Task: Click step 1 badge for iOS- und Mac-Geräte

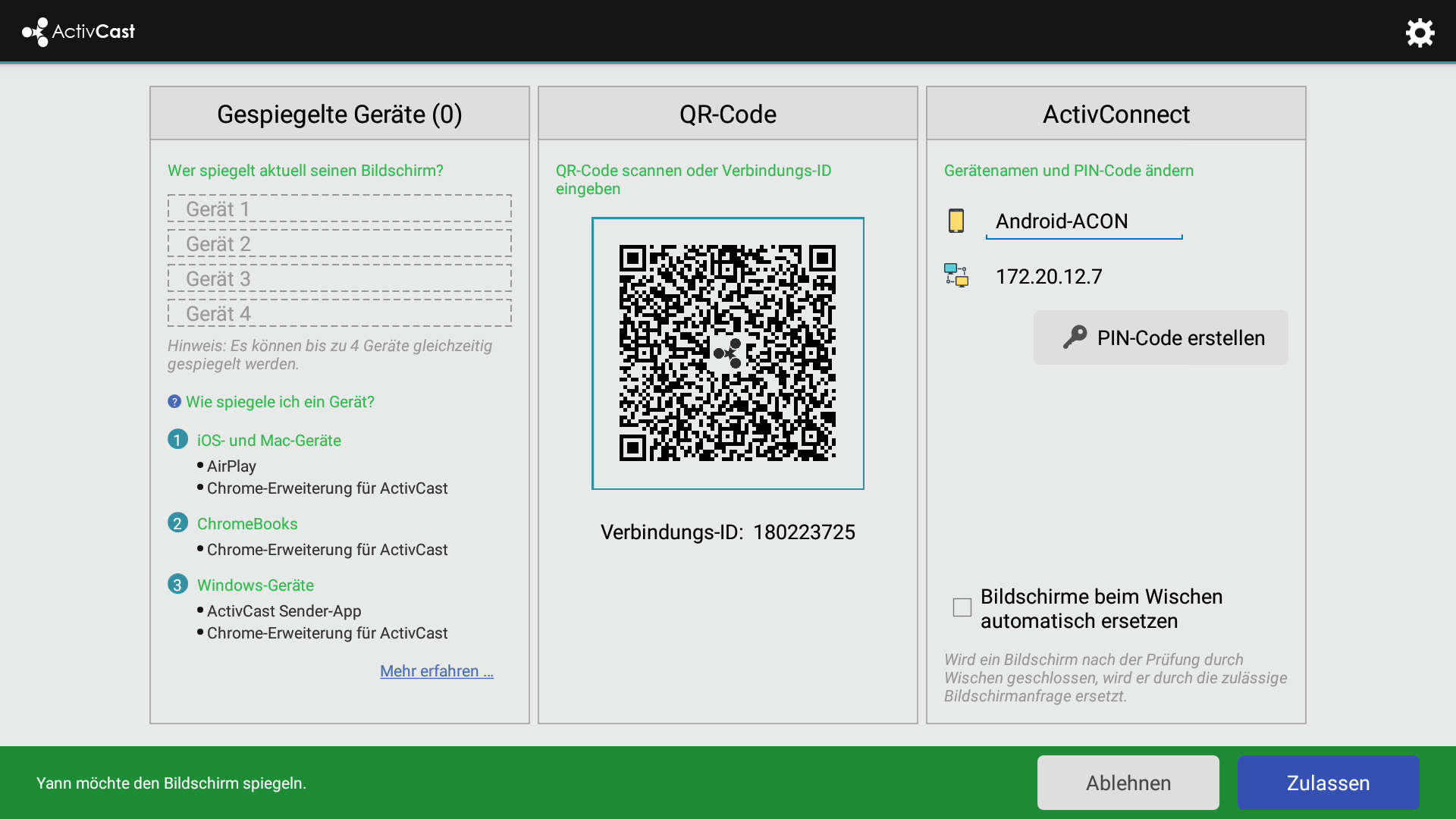Action: [177, 440]
